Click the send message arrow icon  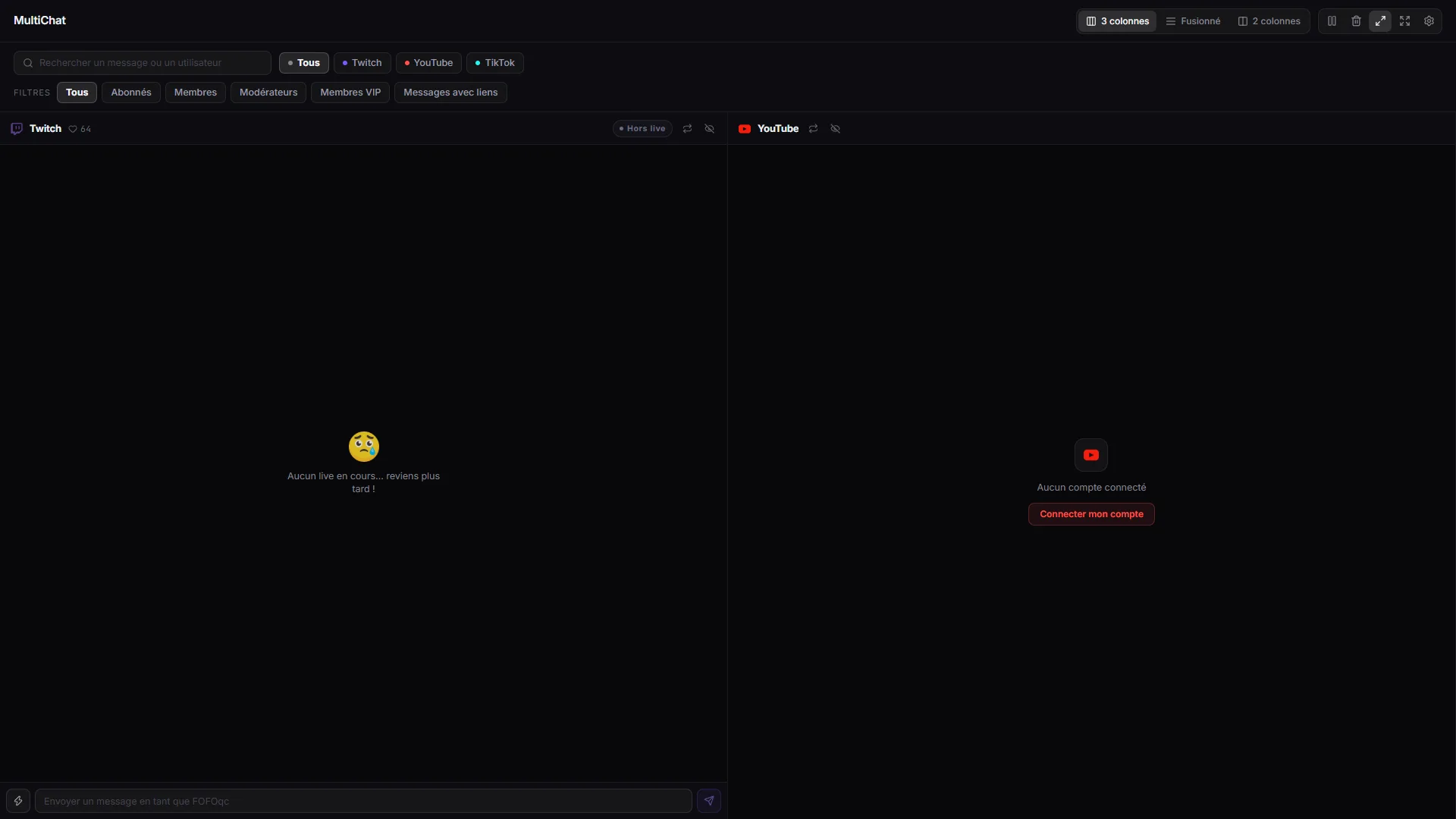click(709, 801)
